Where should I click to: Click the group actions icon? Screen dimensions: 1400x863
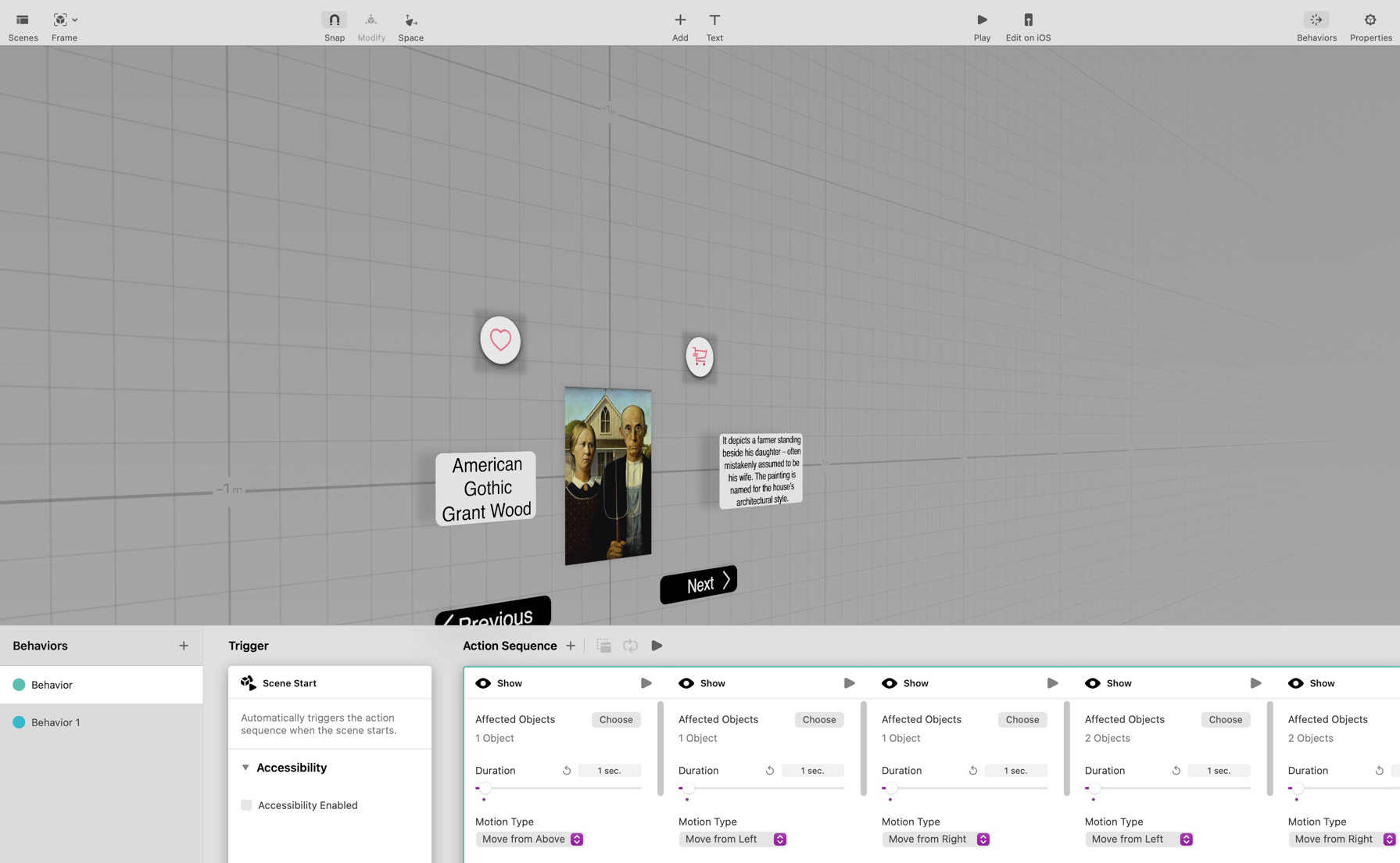(x=603, y=646)
